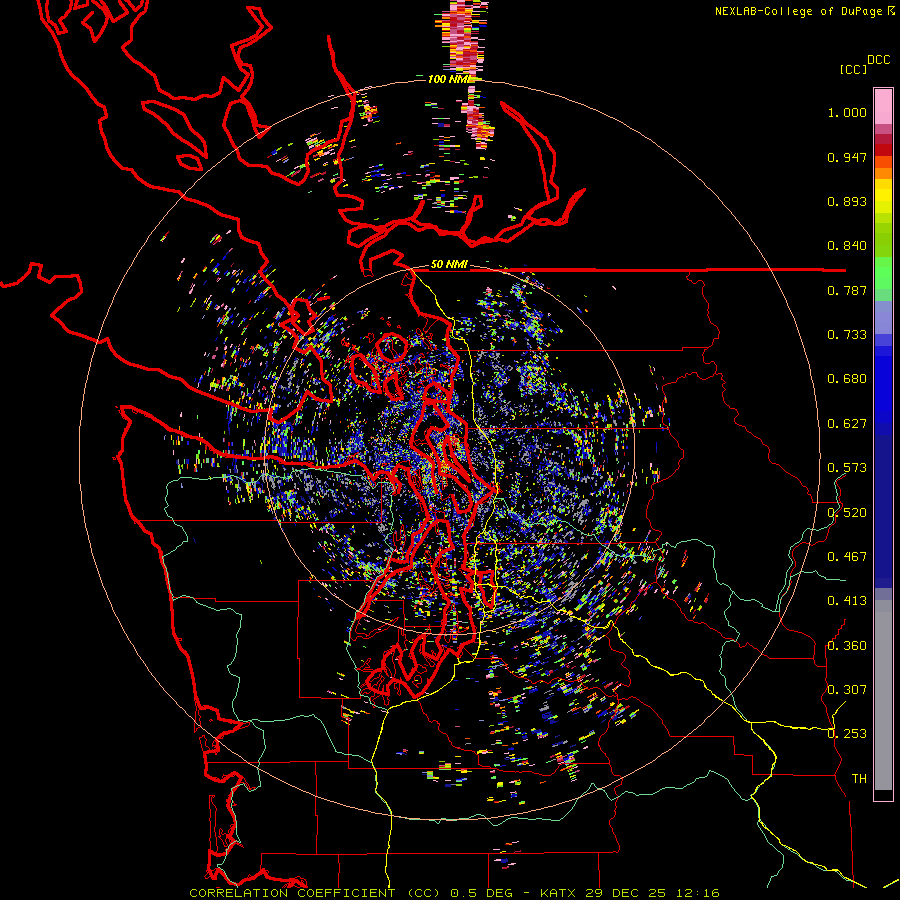Click the TH threshold label
This screenshot has width=900, height=900.
pos(859,778)
